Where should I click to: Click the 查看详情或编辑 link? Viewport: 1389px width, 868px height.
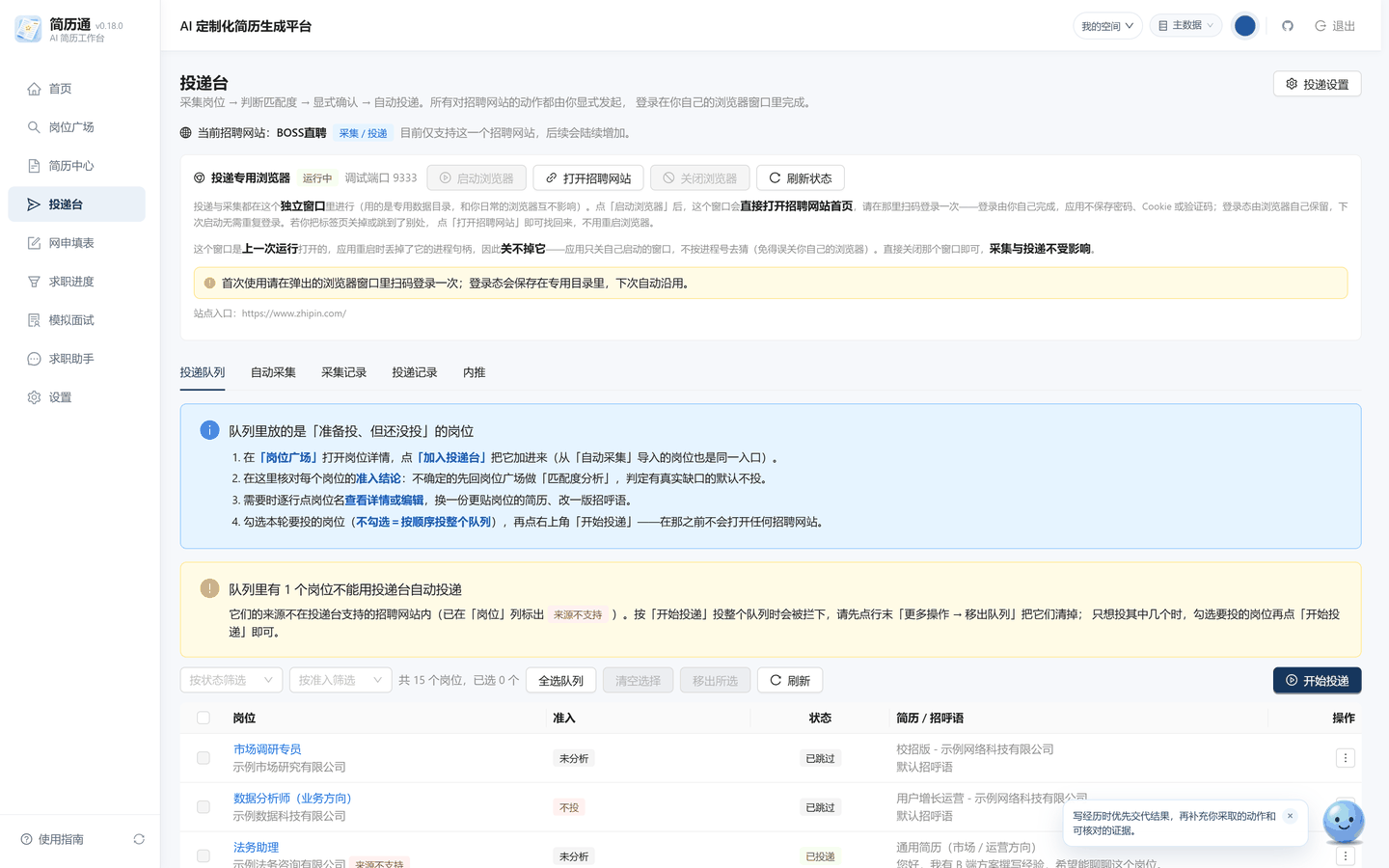tap(384, 500)
